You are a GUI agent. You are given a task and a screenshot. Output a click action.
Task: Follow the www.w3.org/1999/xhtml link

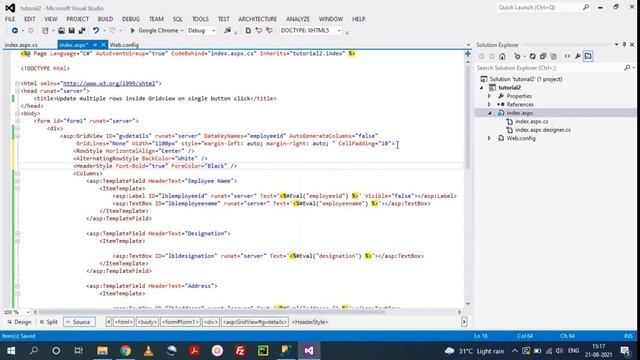click(x=109, y=83)
